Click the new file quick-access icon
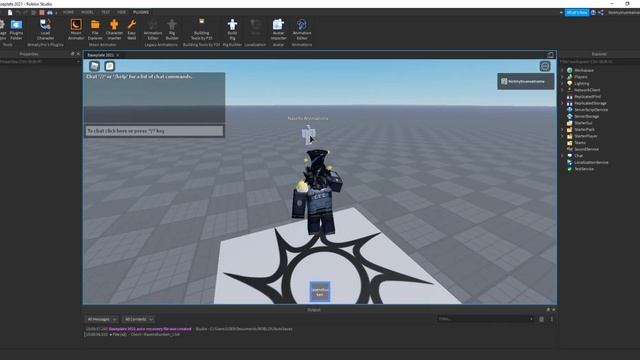 point(10,13)
